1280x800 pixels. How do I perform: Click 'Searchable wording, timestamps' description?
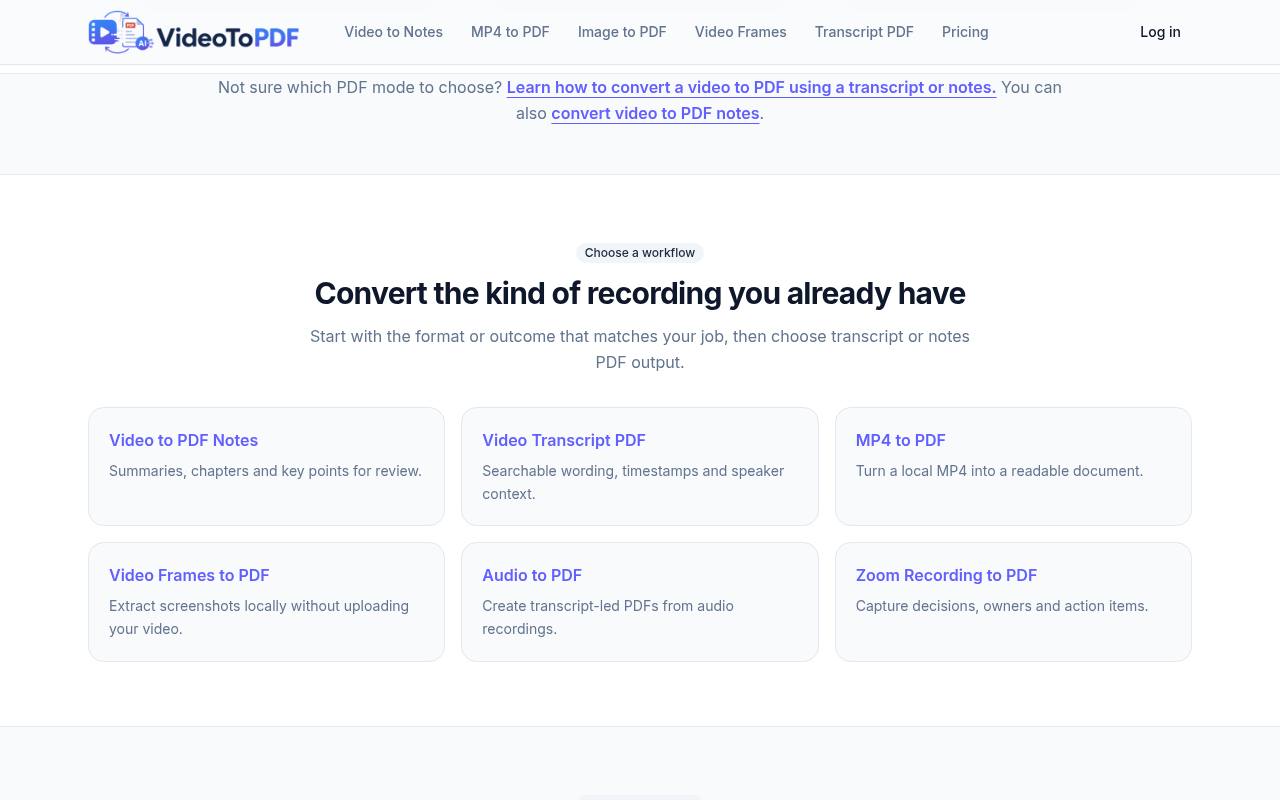coord(633,482)
